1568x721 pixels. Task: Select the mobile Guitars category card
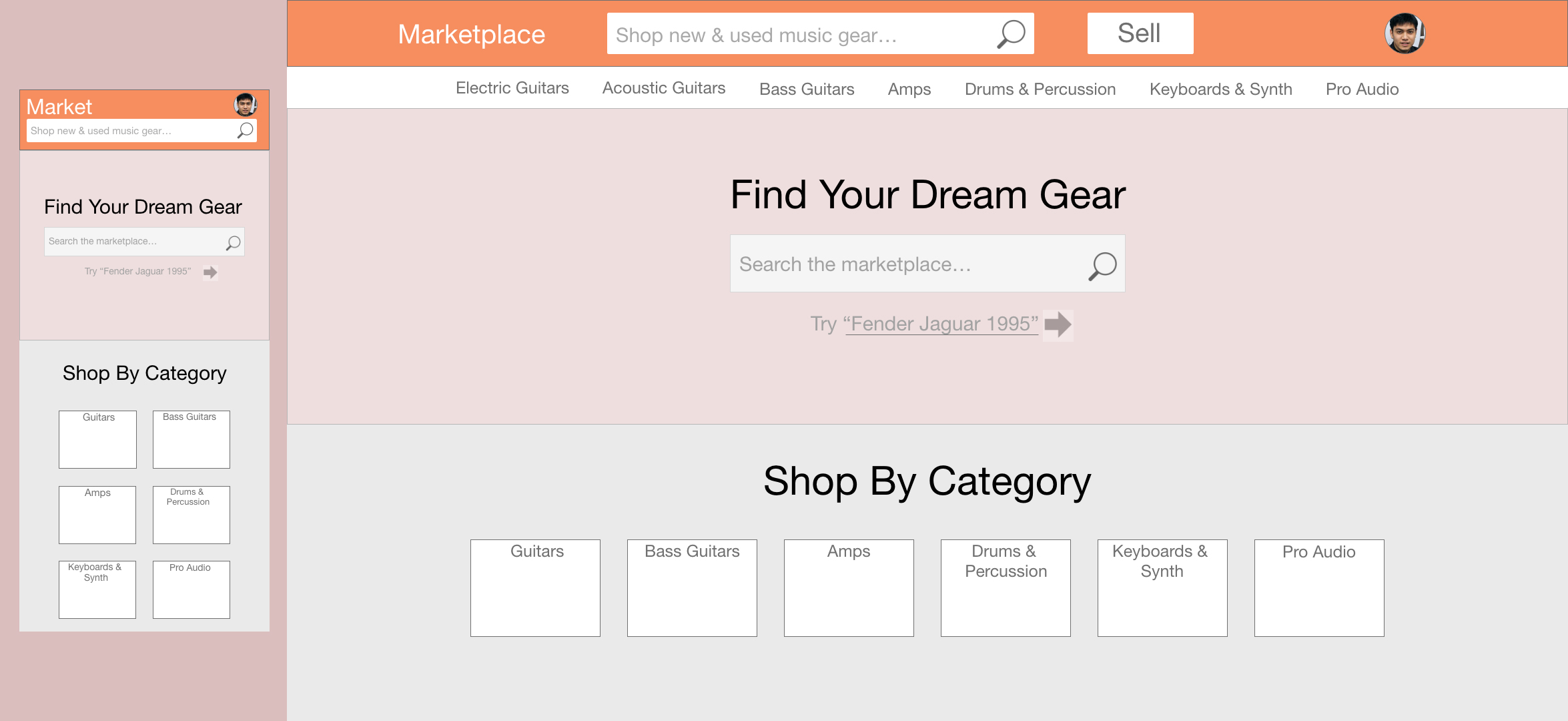point(97,439)
